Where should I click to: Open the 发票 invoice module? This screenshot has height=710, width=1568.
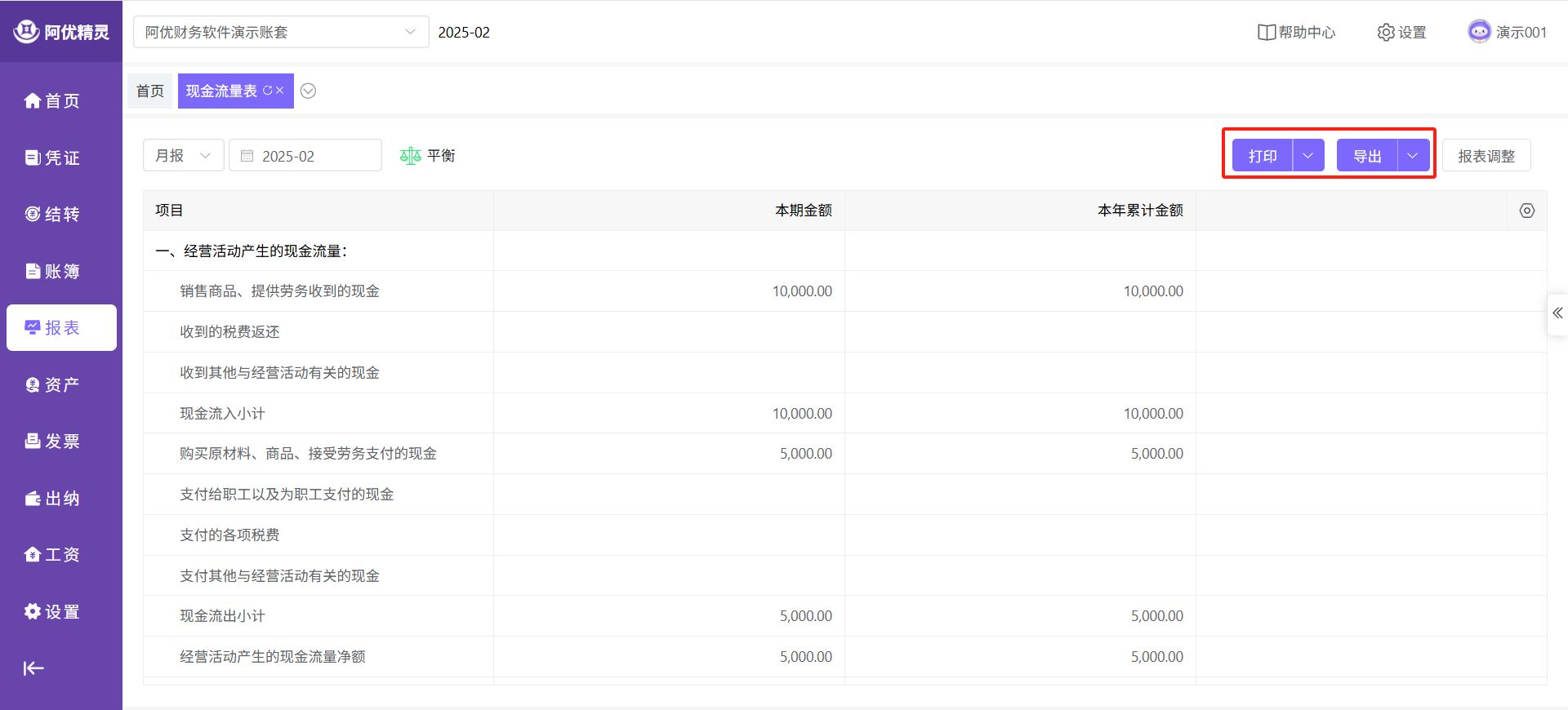(x=53, y=442)
